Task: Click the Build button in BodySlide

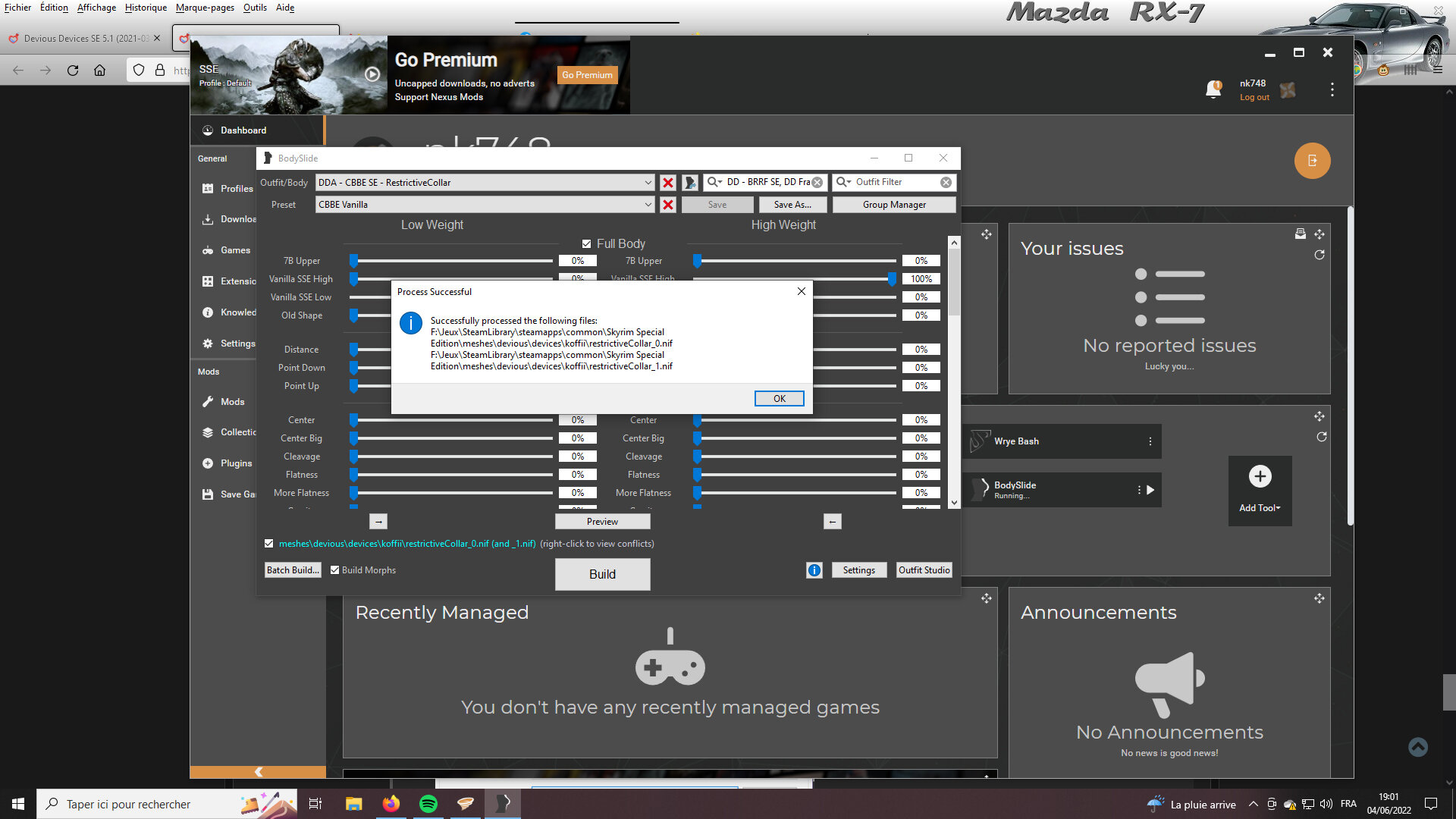Action: 602,574
